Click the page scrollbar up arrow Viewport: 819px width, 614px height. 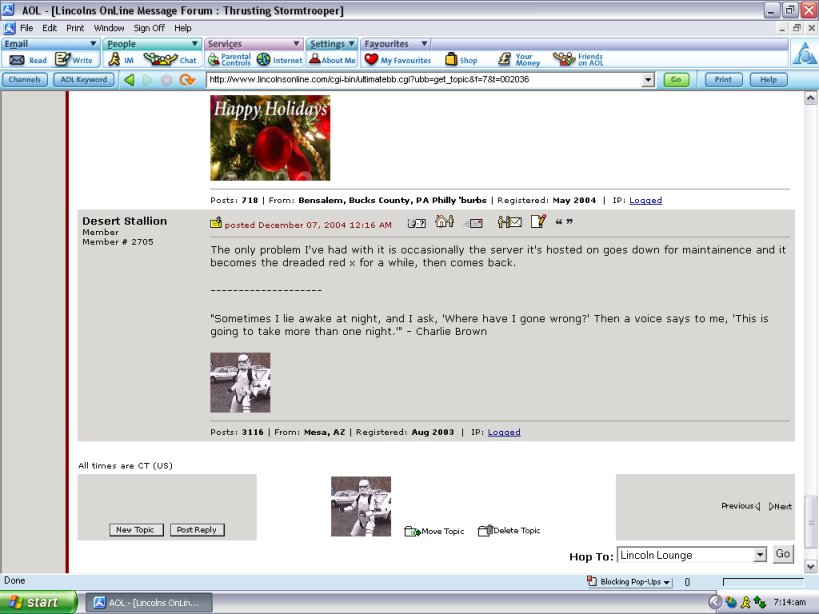(811, 98)
